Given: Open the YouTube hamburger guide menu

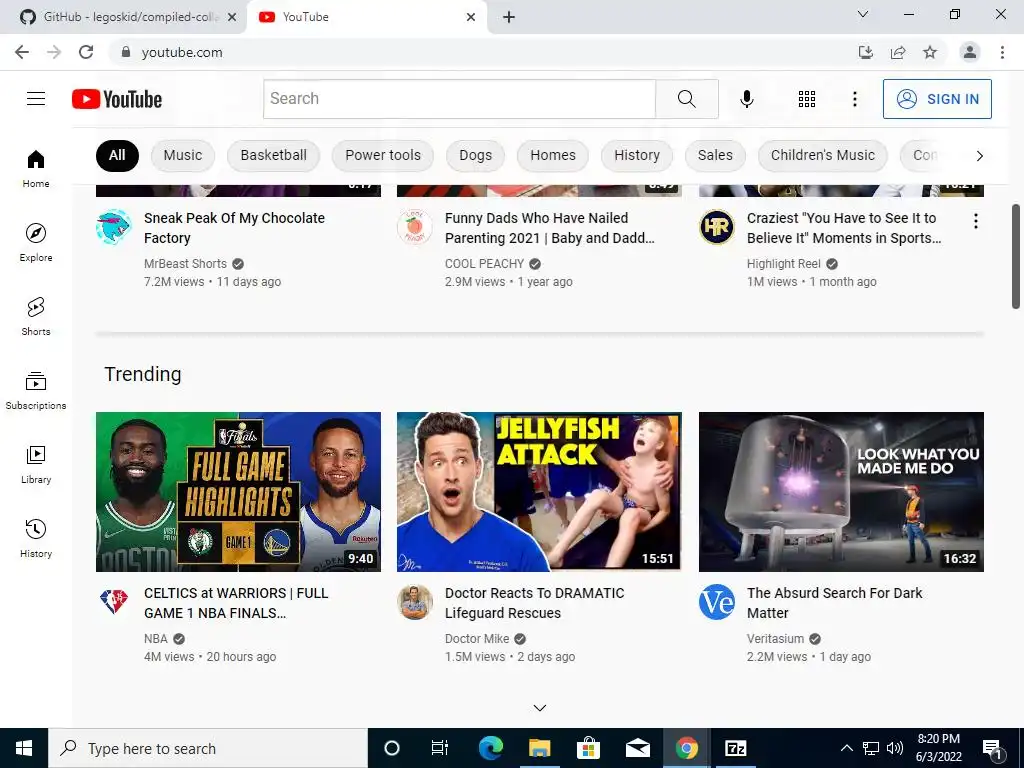Looking at the screenshot, I should [36, 99].
